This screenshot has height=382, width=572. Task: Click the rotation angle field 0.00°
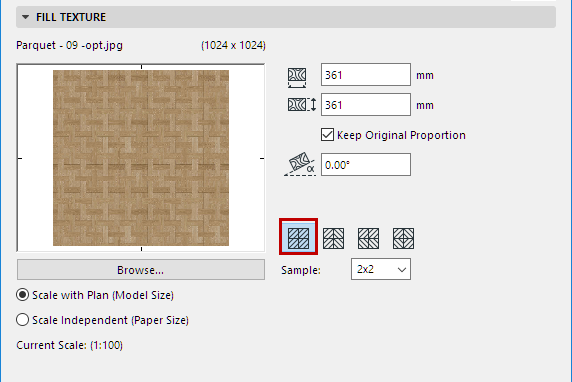click(x=366, y=165)
